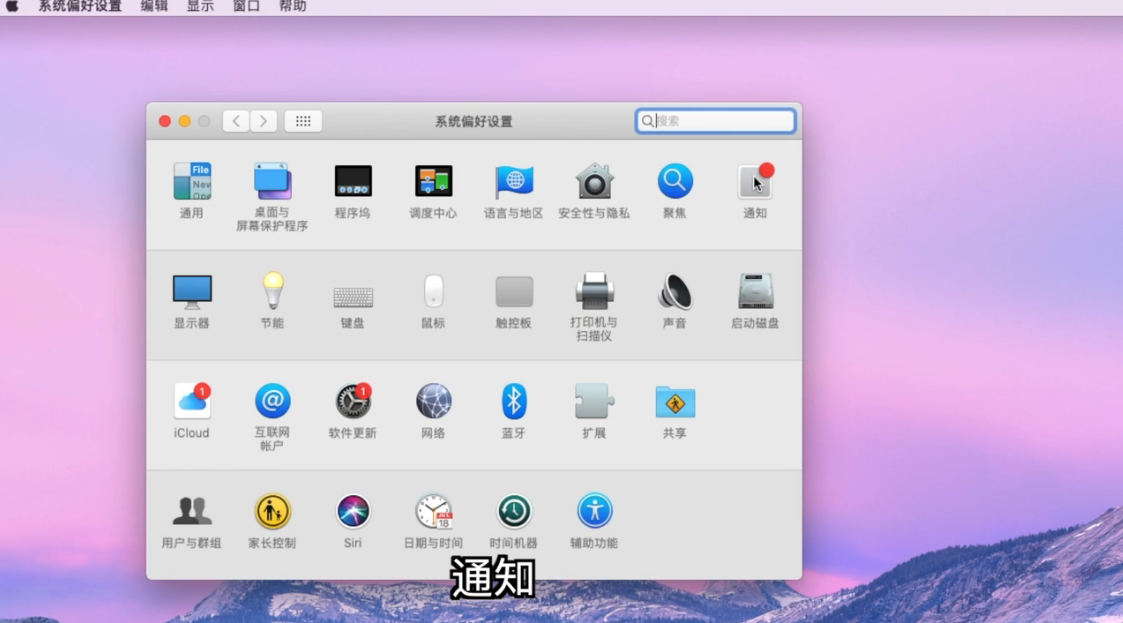Open the 窗口 (Window) menu
The height and width of the screenshot is (623, 1123).
[x=246, y=6]
